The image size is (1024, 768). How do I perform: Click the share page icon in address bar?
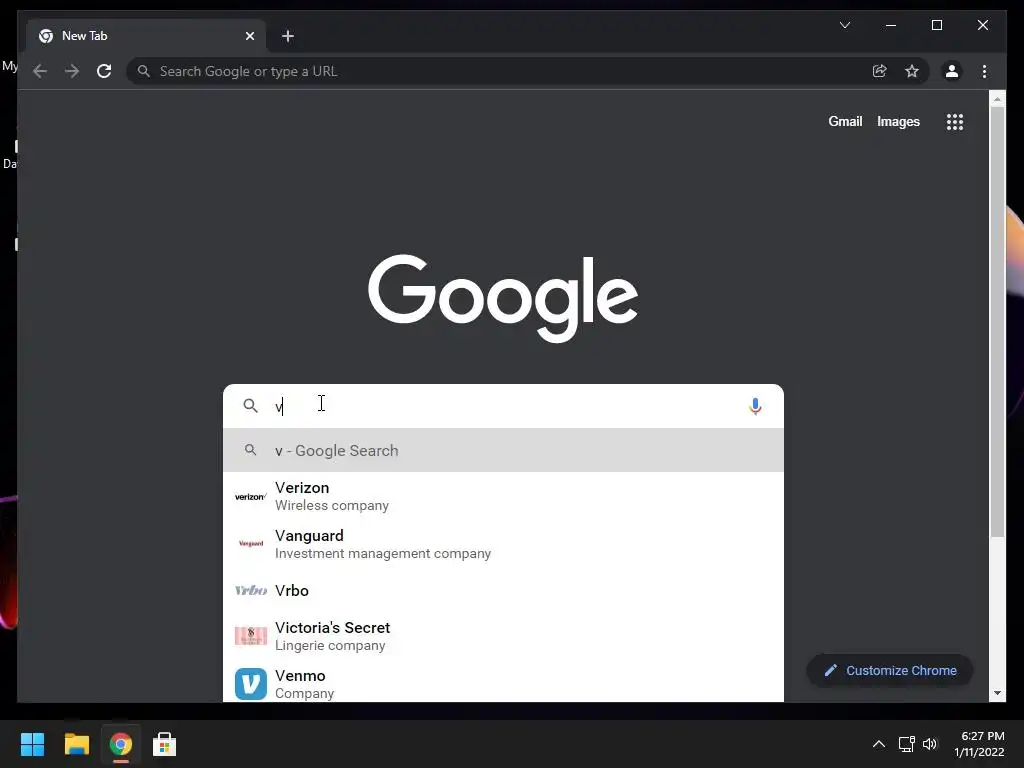tap(880, 71)
